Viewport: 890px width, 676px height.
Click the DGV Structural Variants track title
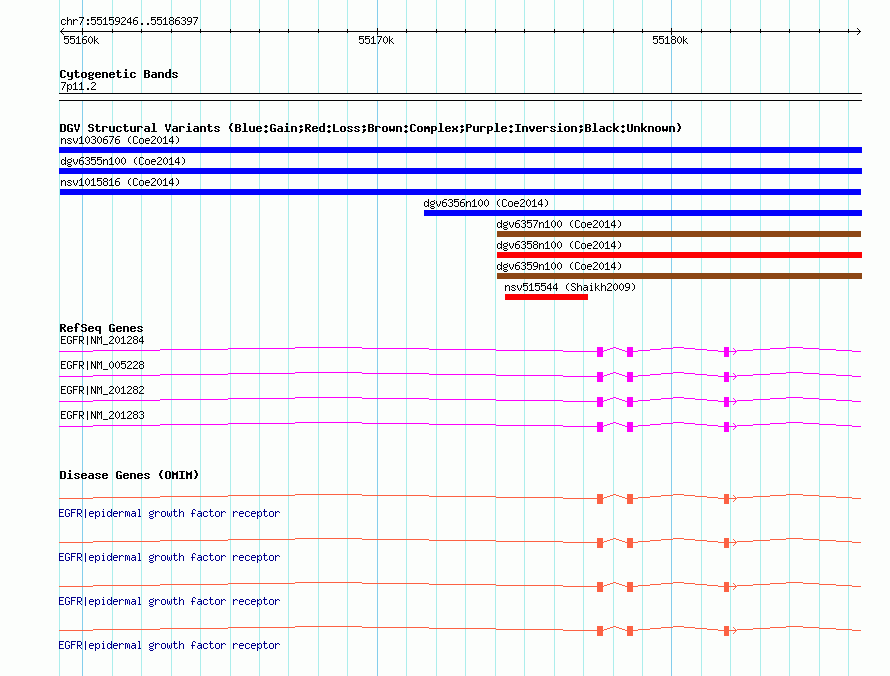pyautogui.click(x=370, y=128)
